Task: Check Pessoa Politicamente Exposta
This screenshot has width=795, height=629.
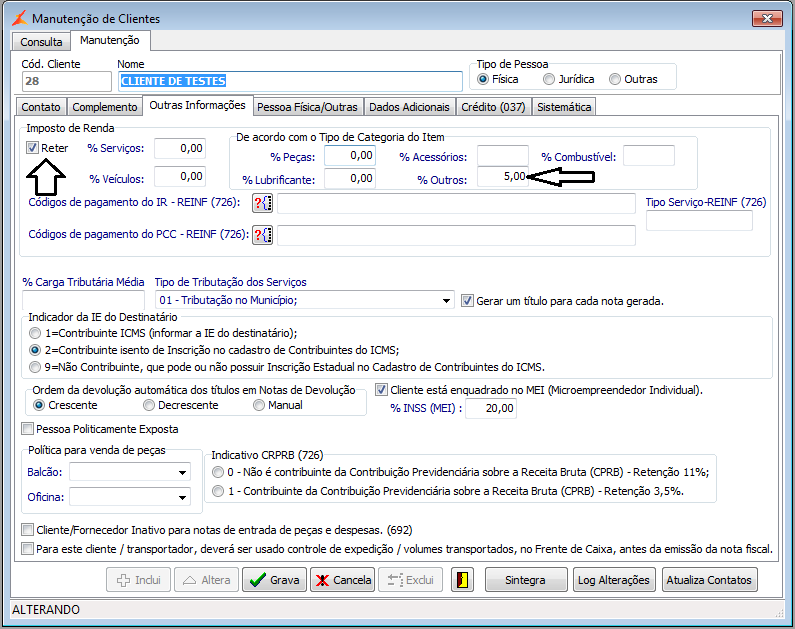Action: (x=27, y=429)
